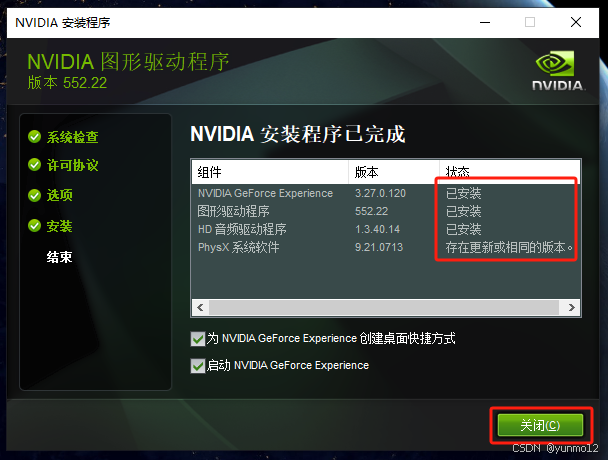Select the HD 音频驱动程序 component row

[386, 229]
